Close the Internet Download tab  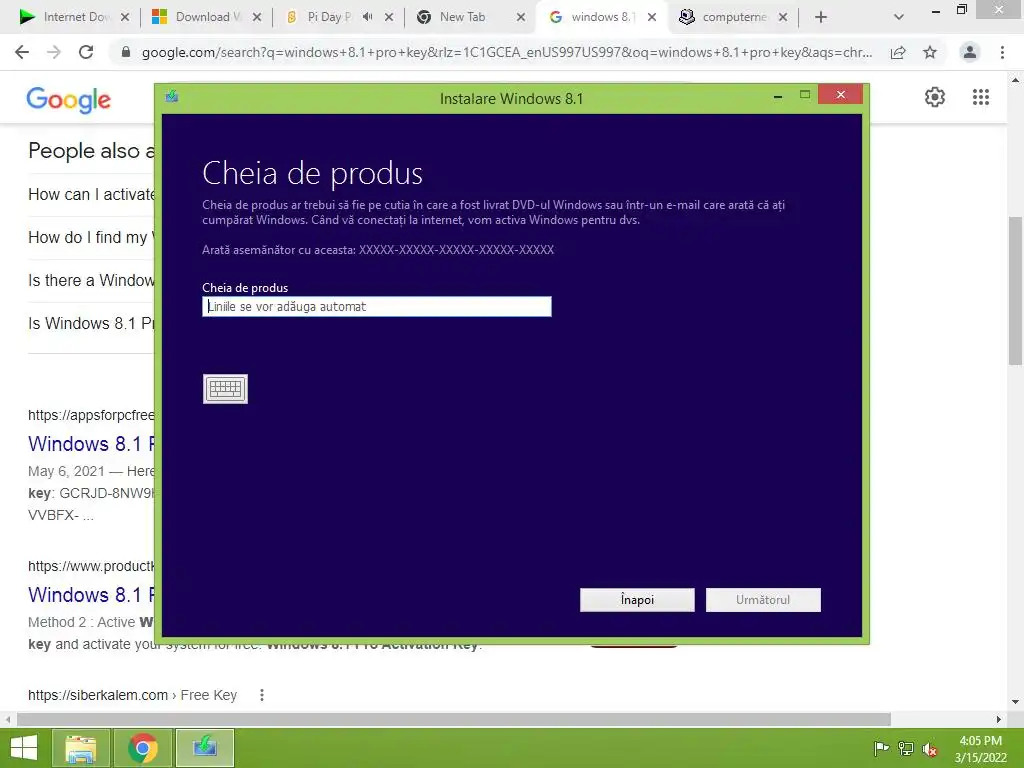point(125,18)
